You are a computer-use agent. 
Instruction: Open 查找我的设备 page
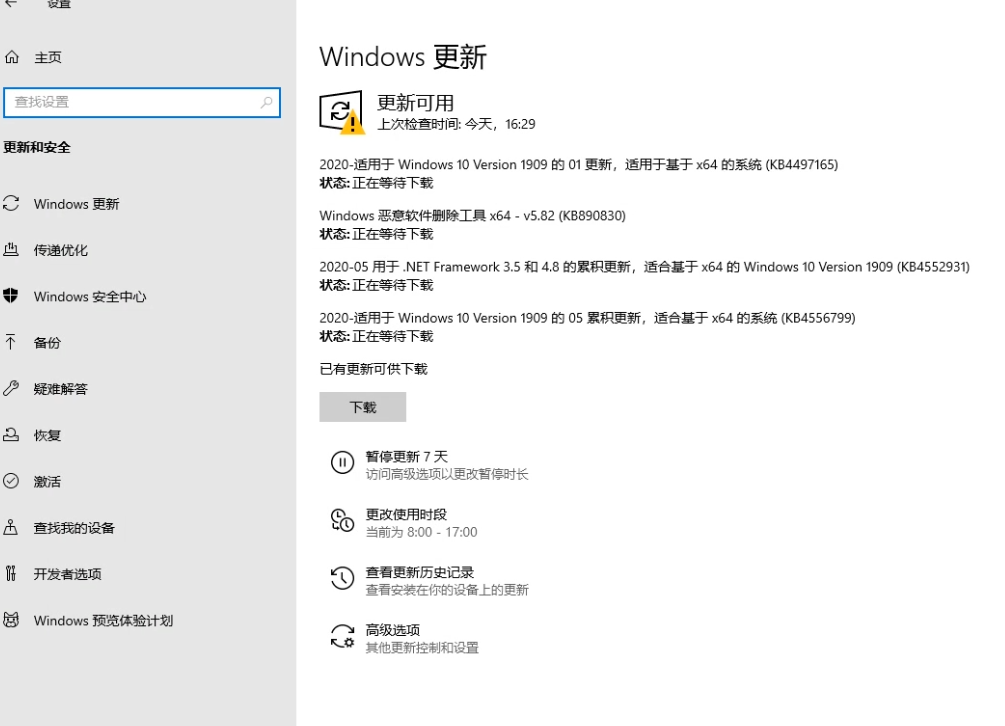74,528
